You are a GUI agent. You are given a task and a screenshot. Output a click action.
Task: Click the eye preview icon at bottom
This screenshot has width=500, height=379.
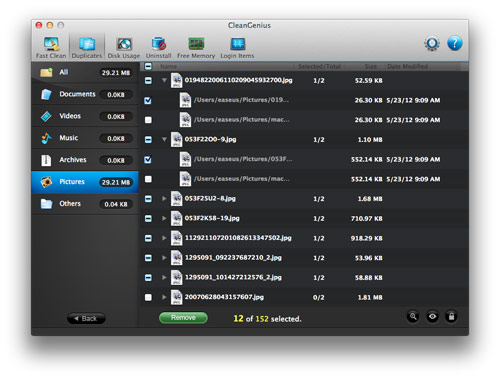432,316
